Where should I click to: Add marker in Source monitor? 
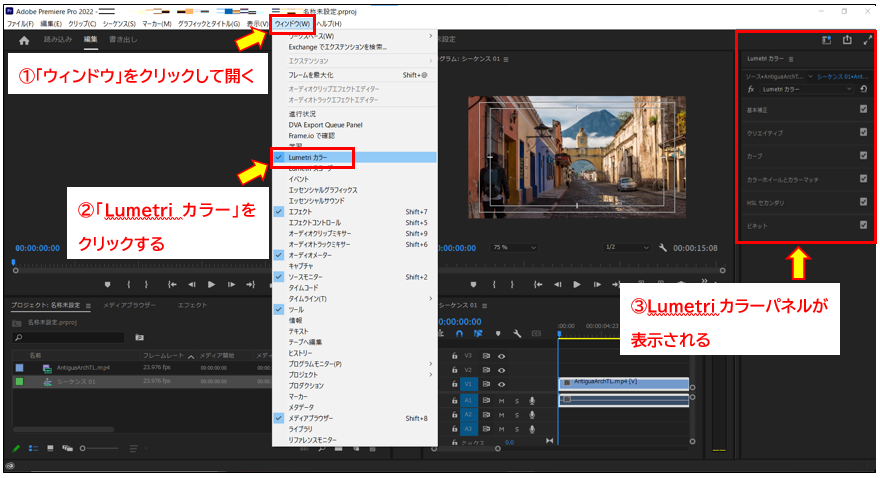tap(108, 284)
